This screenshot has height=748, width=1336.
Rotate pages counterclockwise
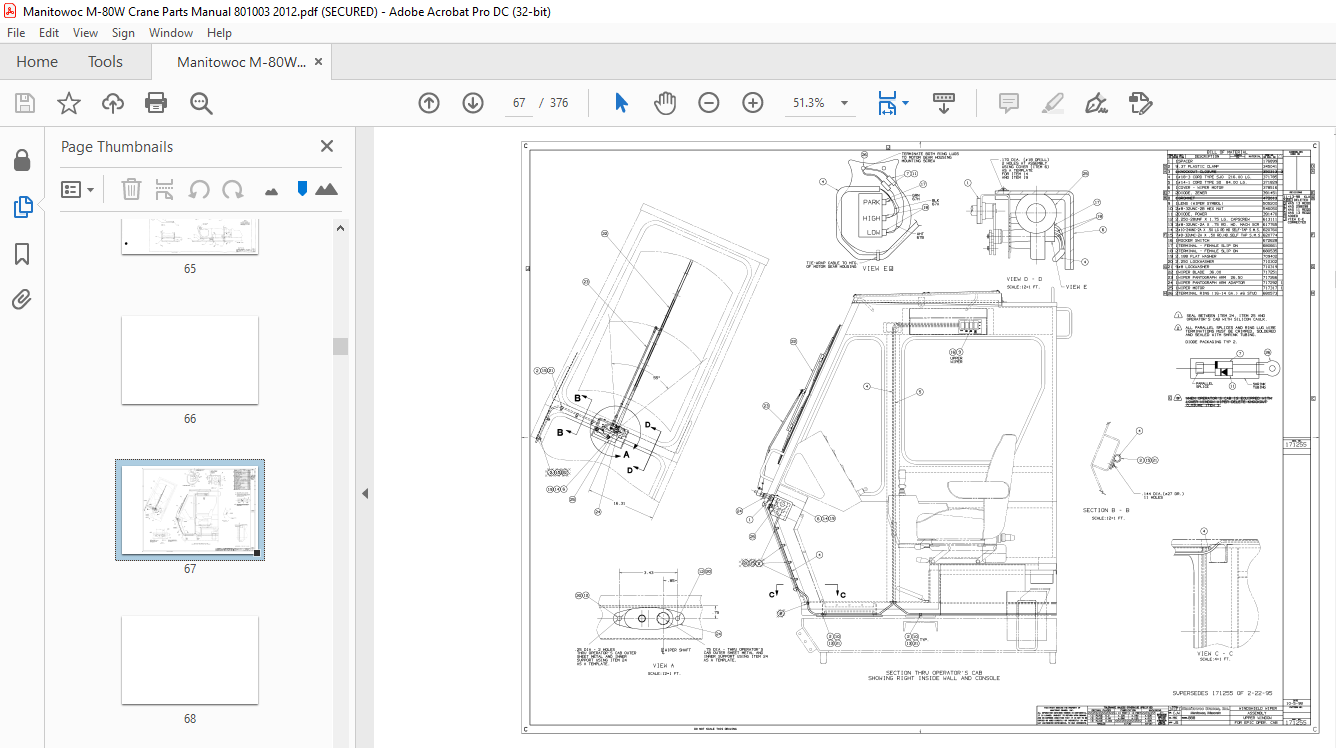pos(199,189)
